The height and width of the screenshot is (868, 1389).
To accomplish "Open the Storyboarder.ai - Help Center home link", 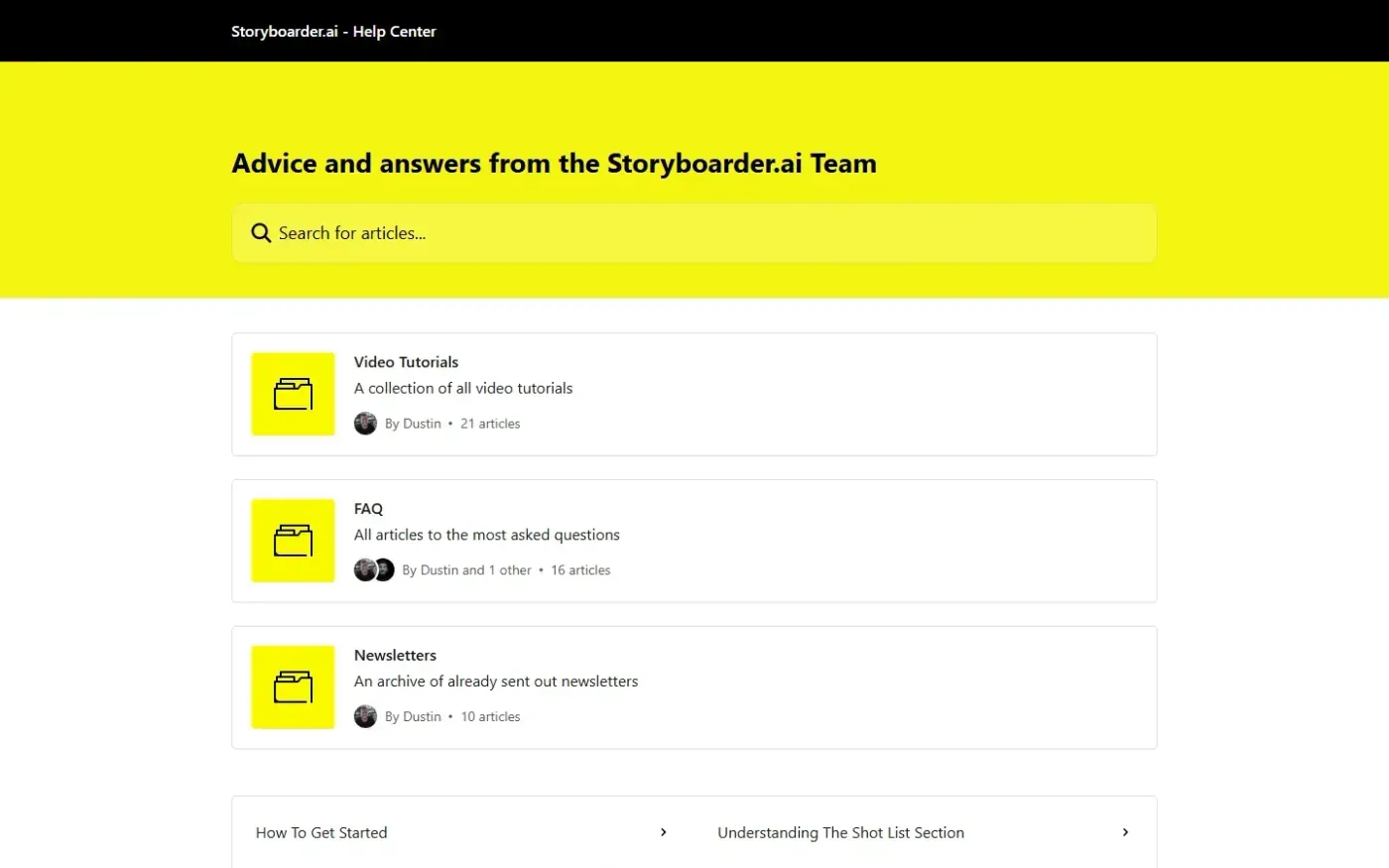I will pos(333,32).
